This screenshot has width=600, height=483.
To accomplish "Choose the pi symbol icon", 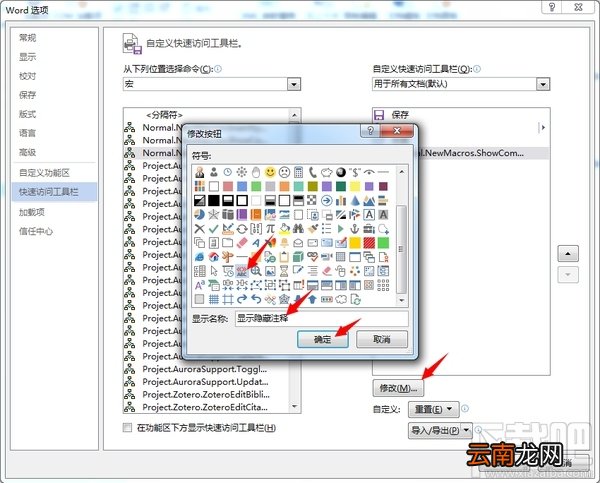I will pos(270,229).
